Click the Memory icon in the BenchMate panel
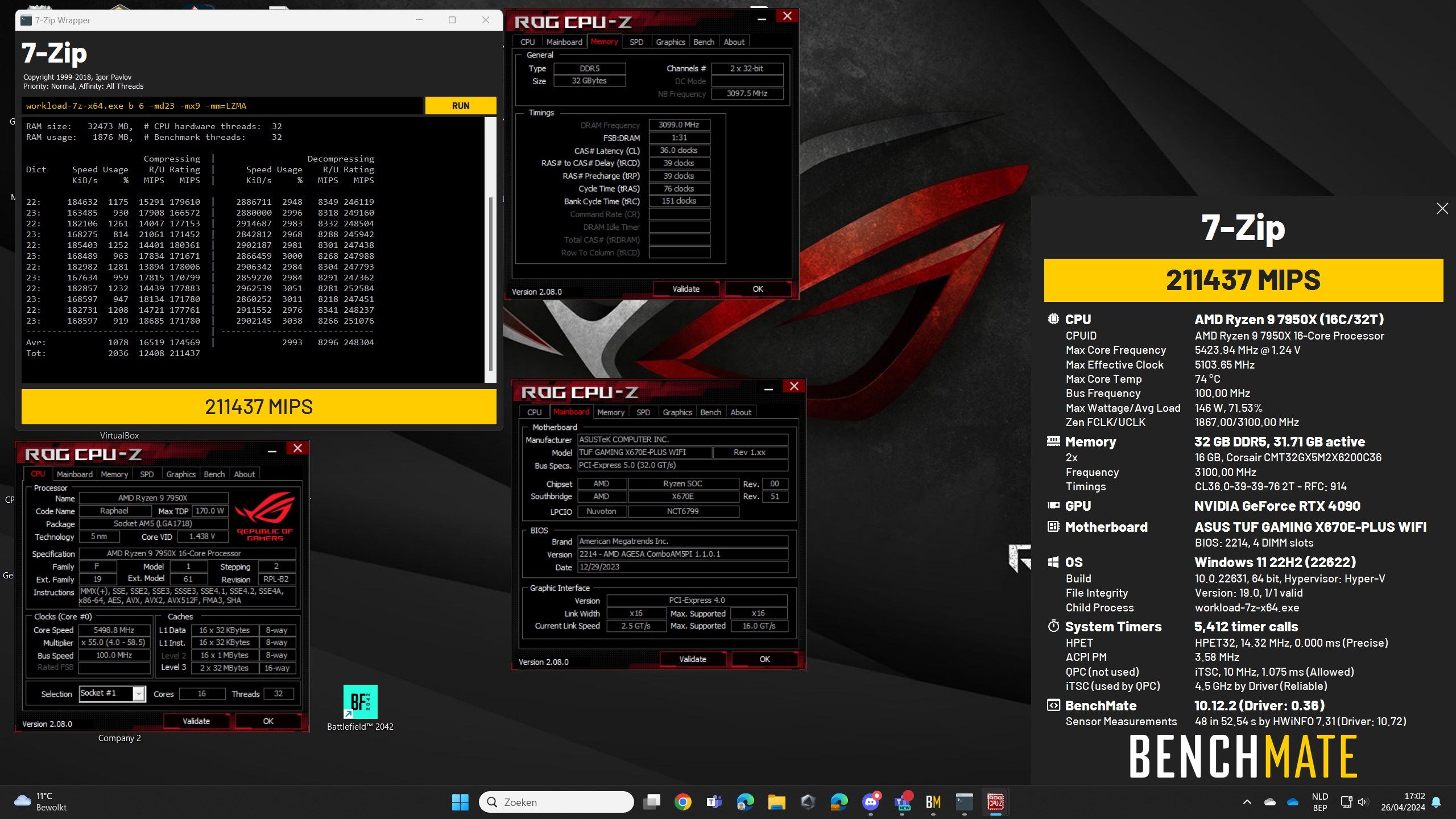Screen dimensions: 1456x819 1053,441
